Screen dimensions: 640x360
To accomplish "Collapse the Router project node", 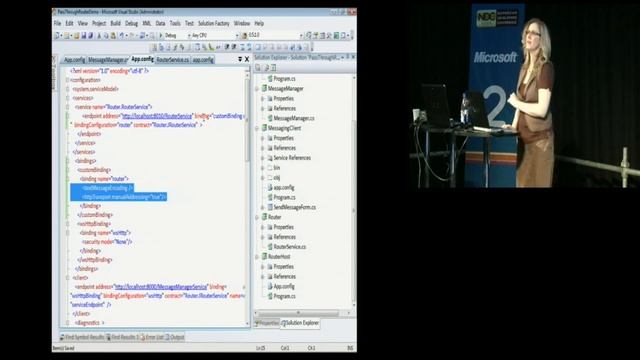I will [257, 217].
